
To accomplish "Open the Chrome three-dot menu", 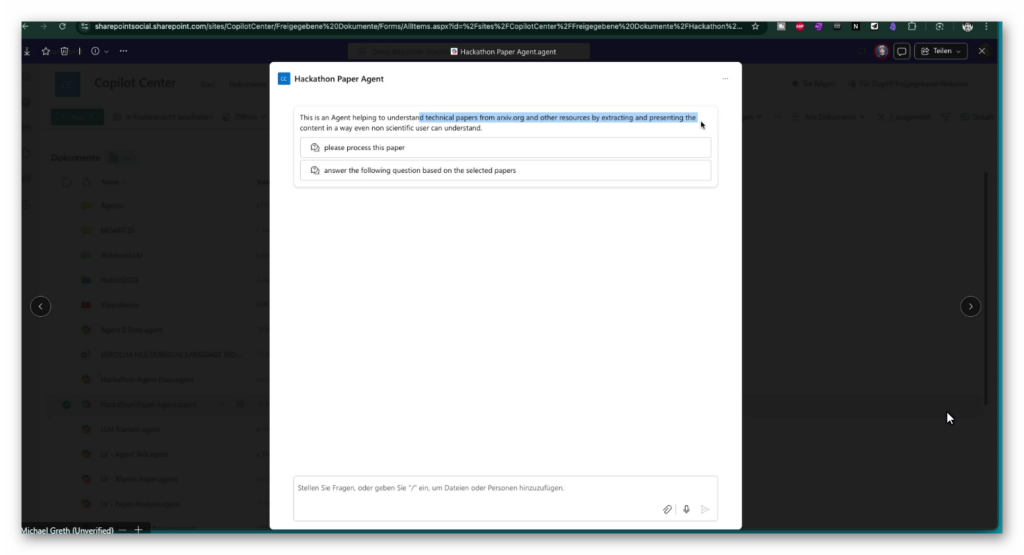I will pyautogui.click(x=986, y=27).
